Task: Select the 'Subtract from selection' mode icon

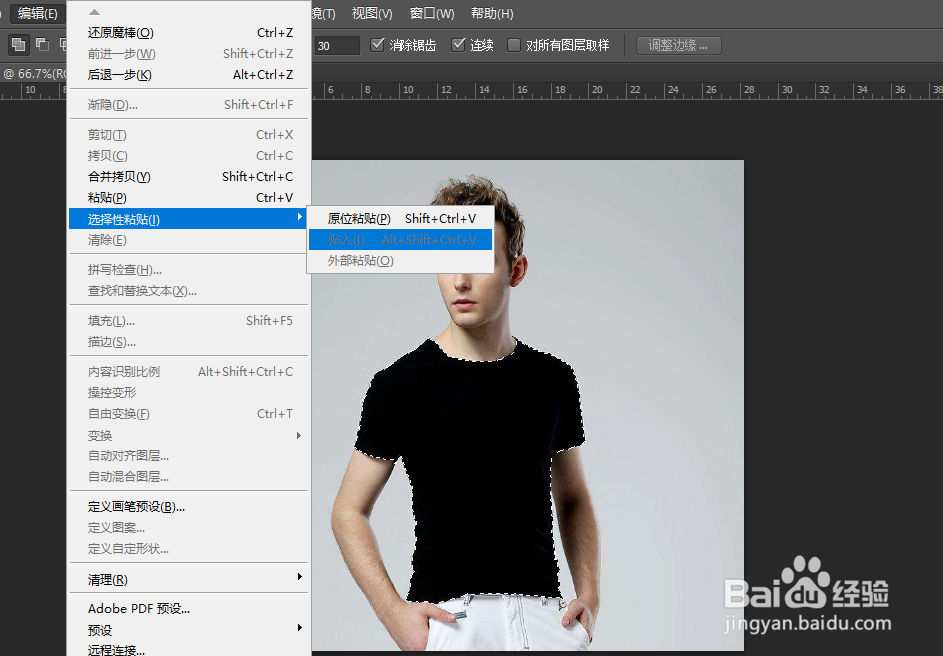Action: point(42,44)
